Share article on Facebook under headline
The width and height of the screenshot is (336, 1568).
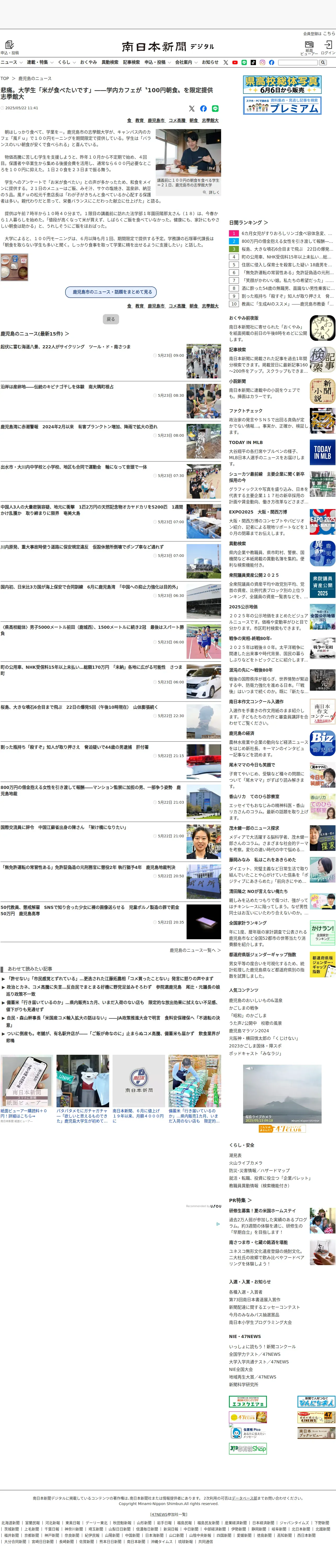tap(203, 108)
